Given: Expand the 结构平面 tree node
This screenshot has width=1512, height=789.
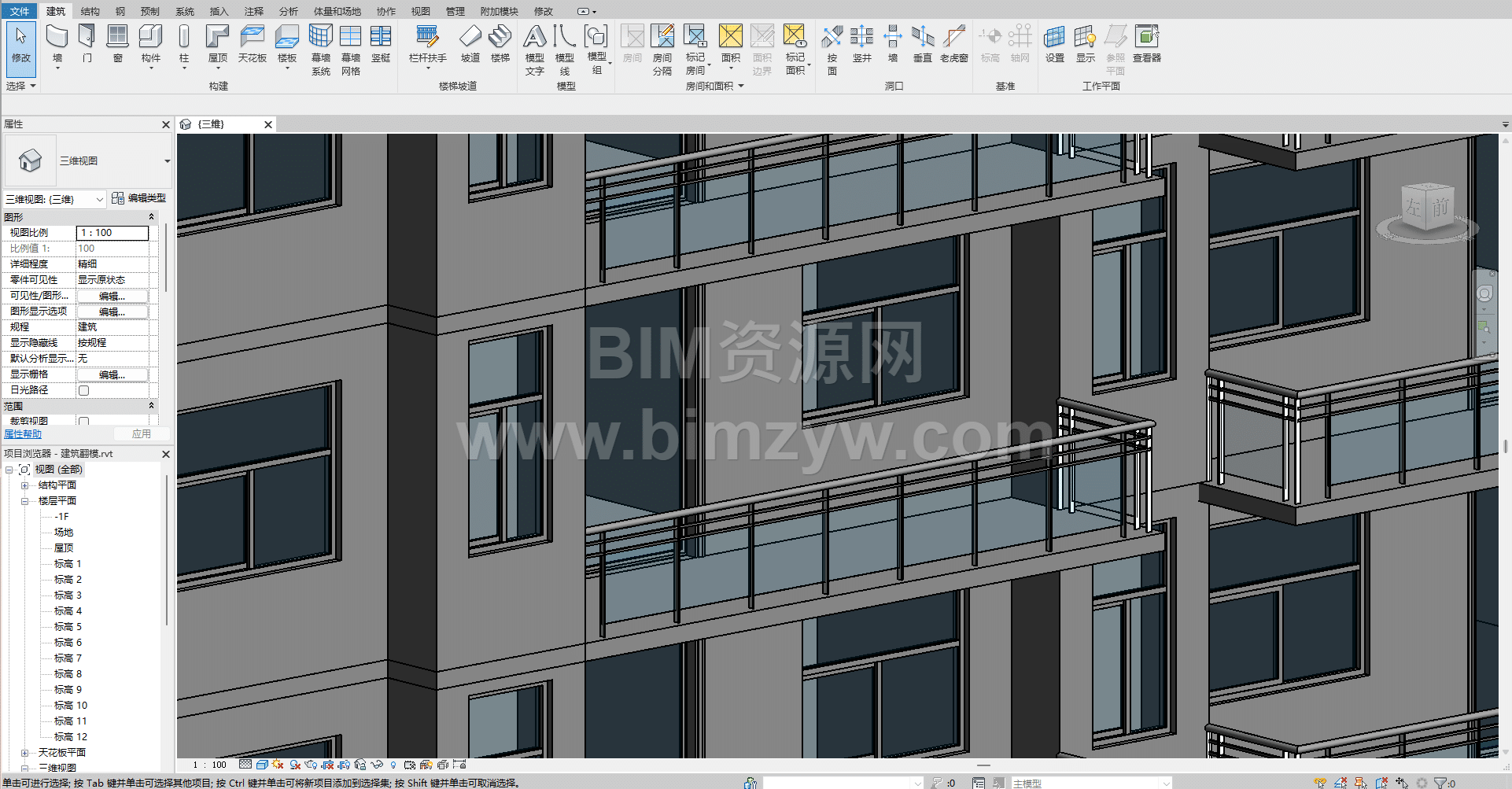Looking at the screenshot, I should tap(24, 485).
